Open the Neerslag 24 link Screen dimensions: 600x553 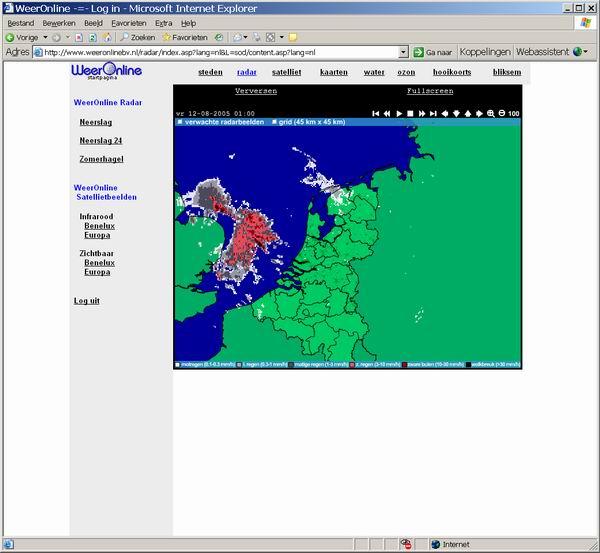[x=101, y=140]
